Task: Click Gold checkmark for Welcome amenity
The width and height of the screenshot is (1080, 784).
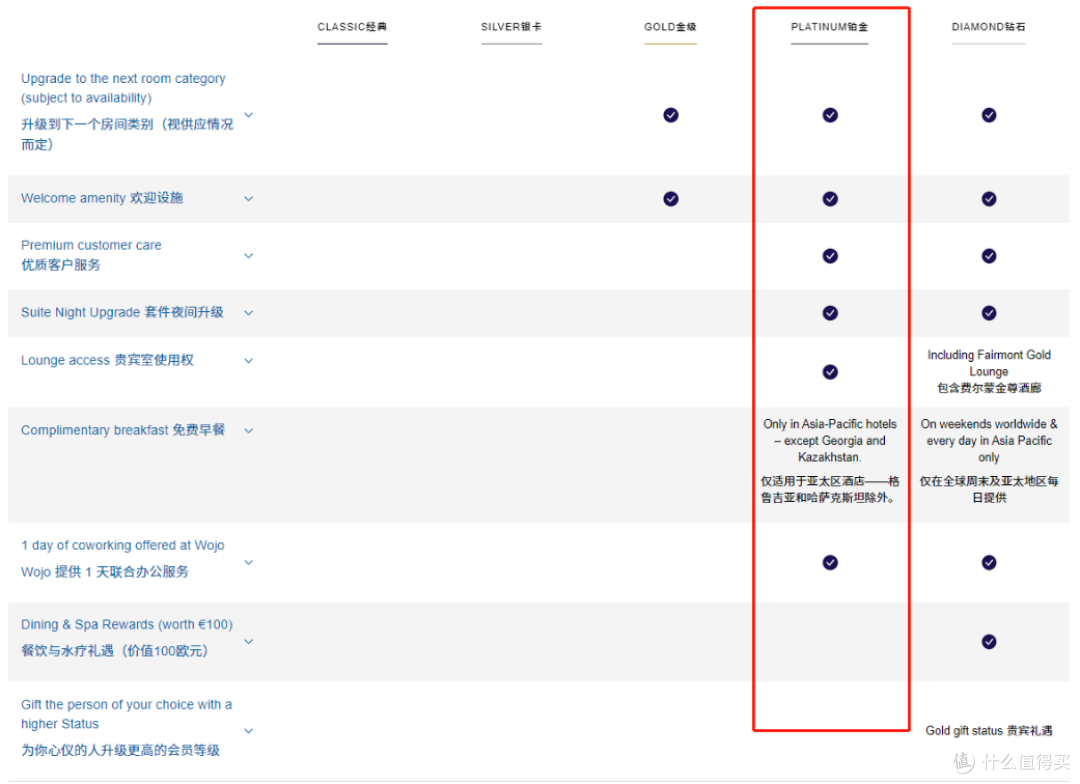Action: click(671, 199)
